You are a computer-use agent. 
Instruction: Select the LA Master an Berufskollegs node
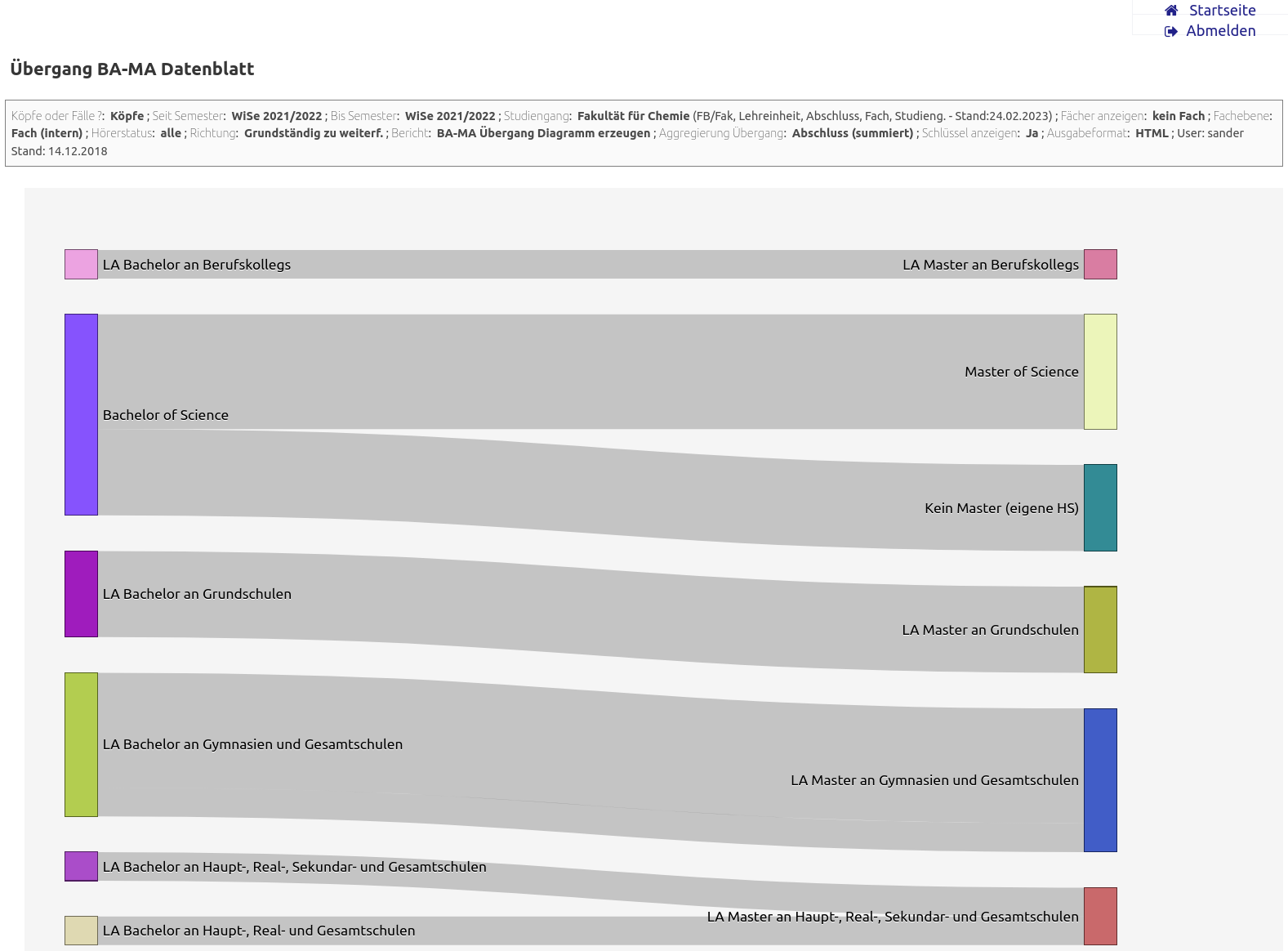(x=1100, y=265)
